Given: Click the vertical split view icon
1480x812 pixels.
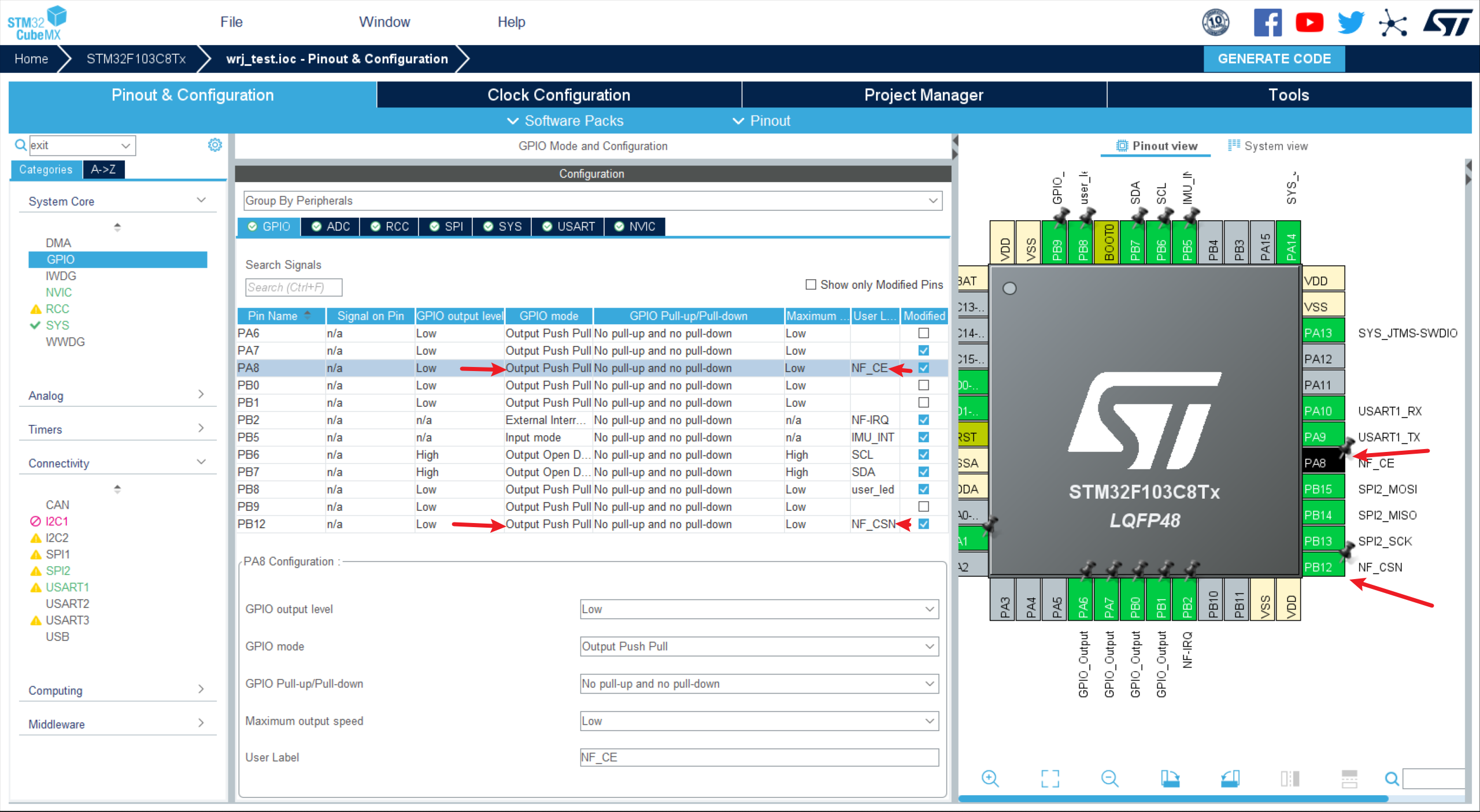Looking at the screenshot, I should [1290, 778].
